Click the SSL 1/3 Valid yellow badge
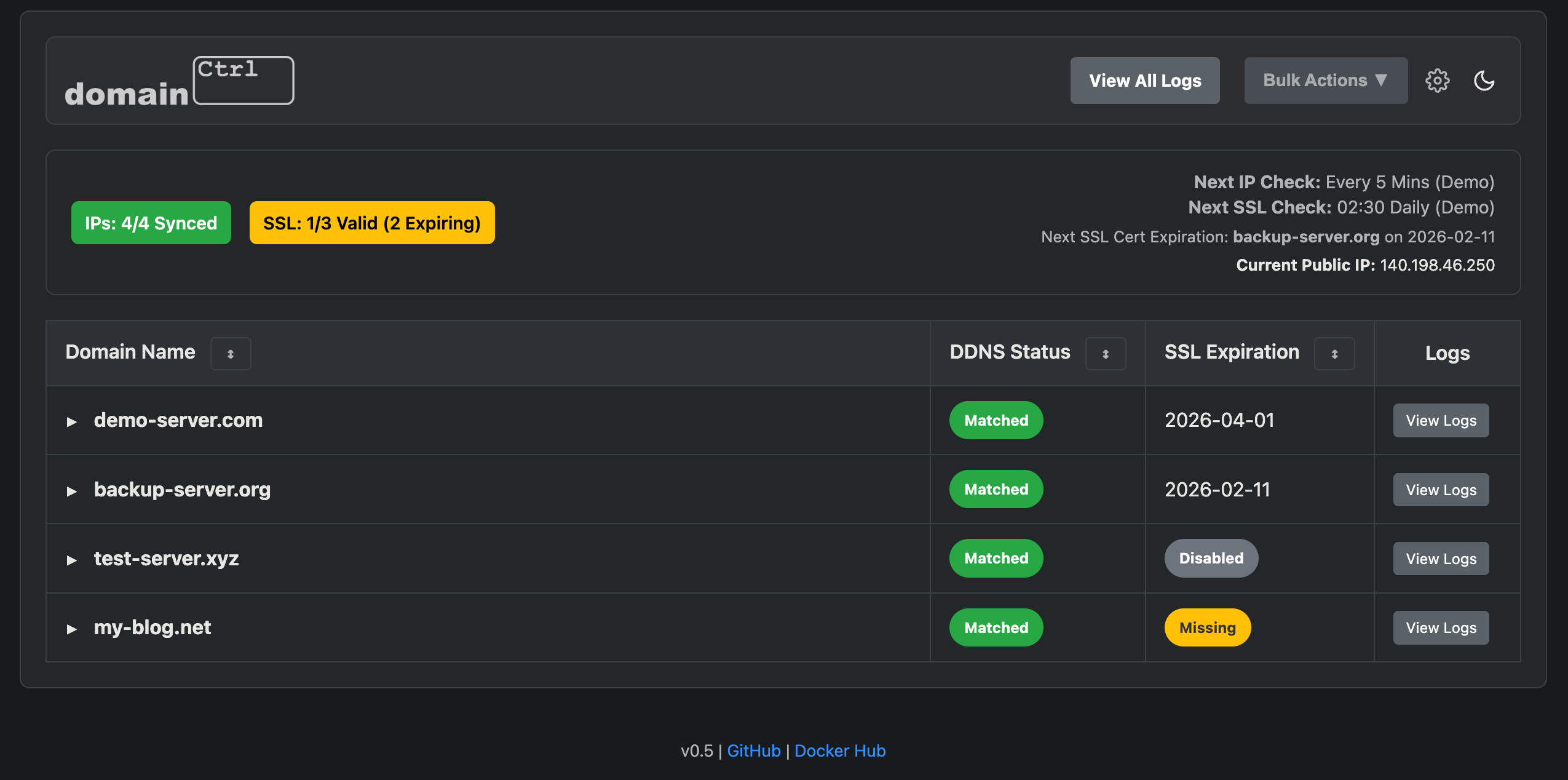 [x=371, y=223]
